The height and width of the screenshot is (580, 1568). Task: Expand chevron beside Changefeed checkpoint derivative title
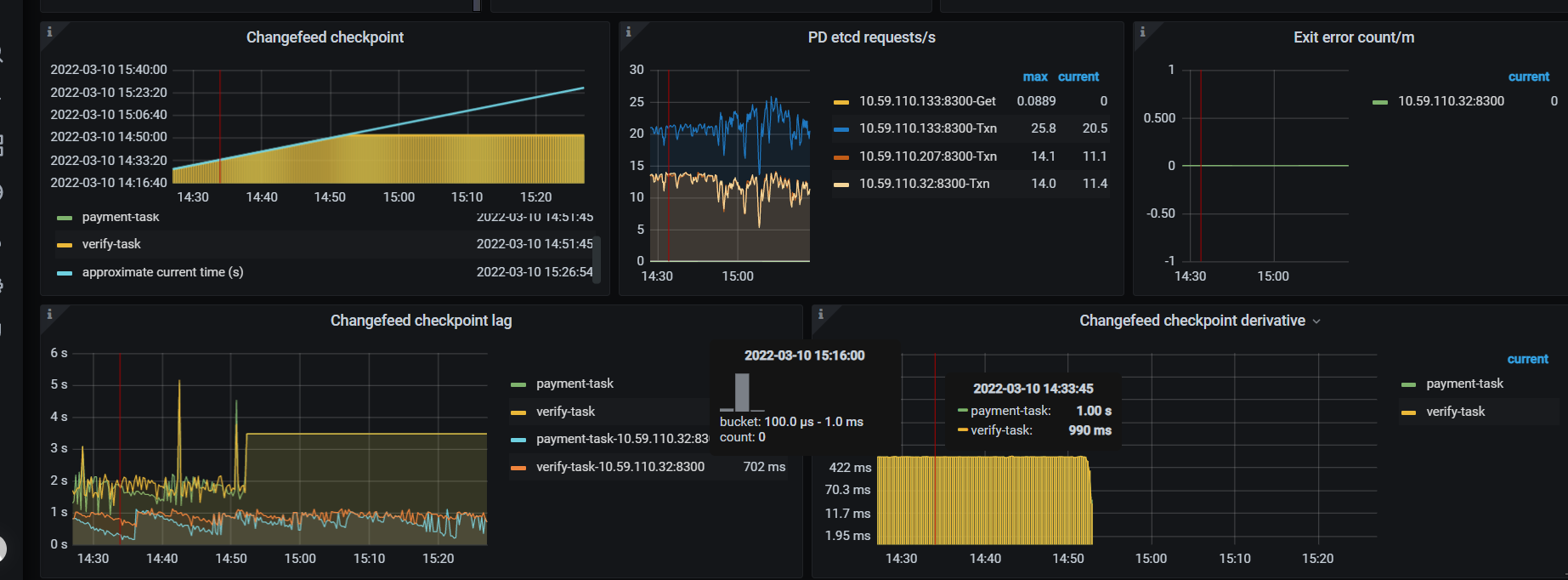[1316, 321]
